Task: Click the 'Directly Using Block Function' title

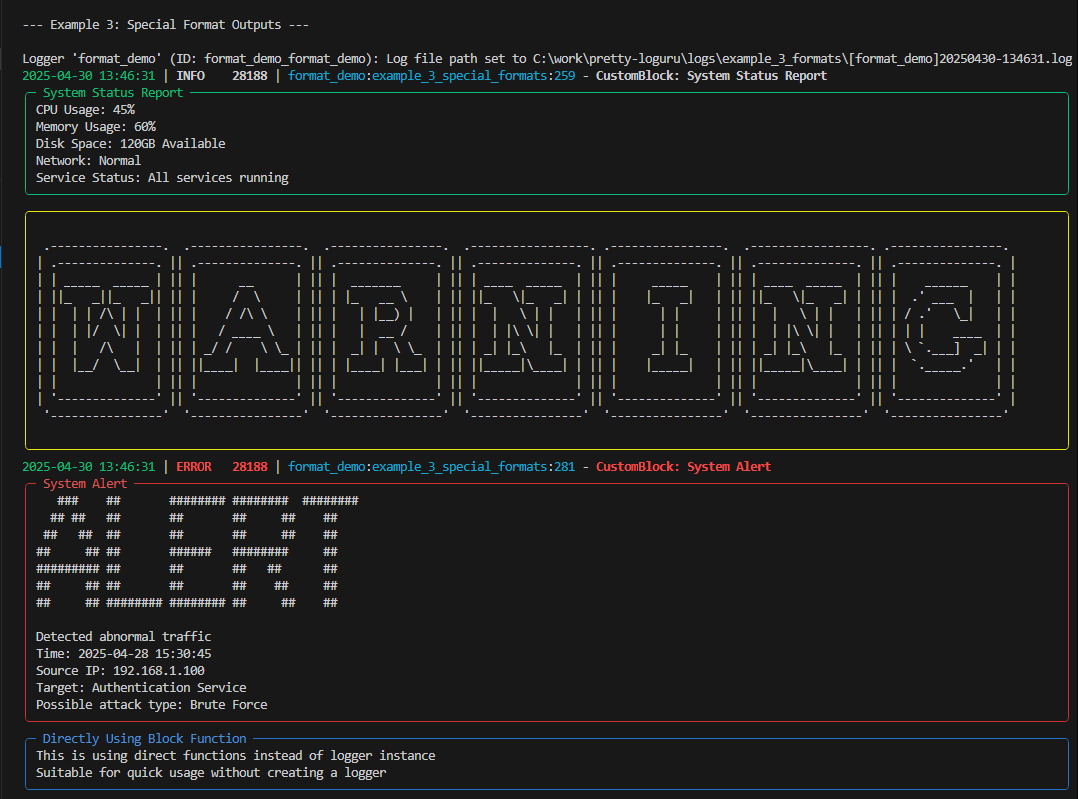Action: 144,738
